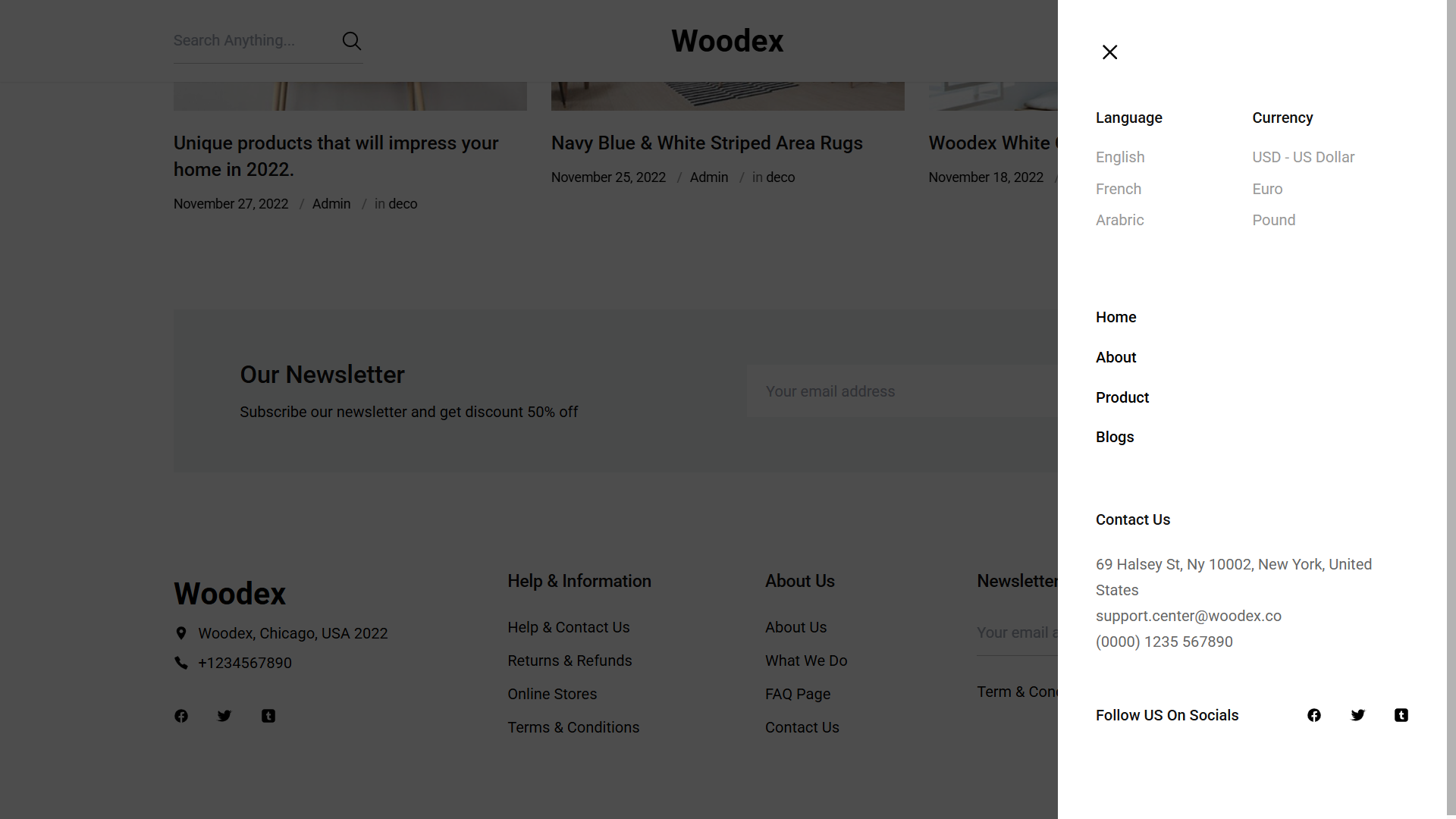
Task: Open Tumblr icon in side panel
Action: click(x=1401, y=715)
